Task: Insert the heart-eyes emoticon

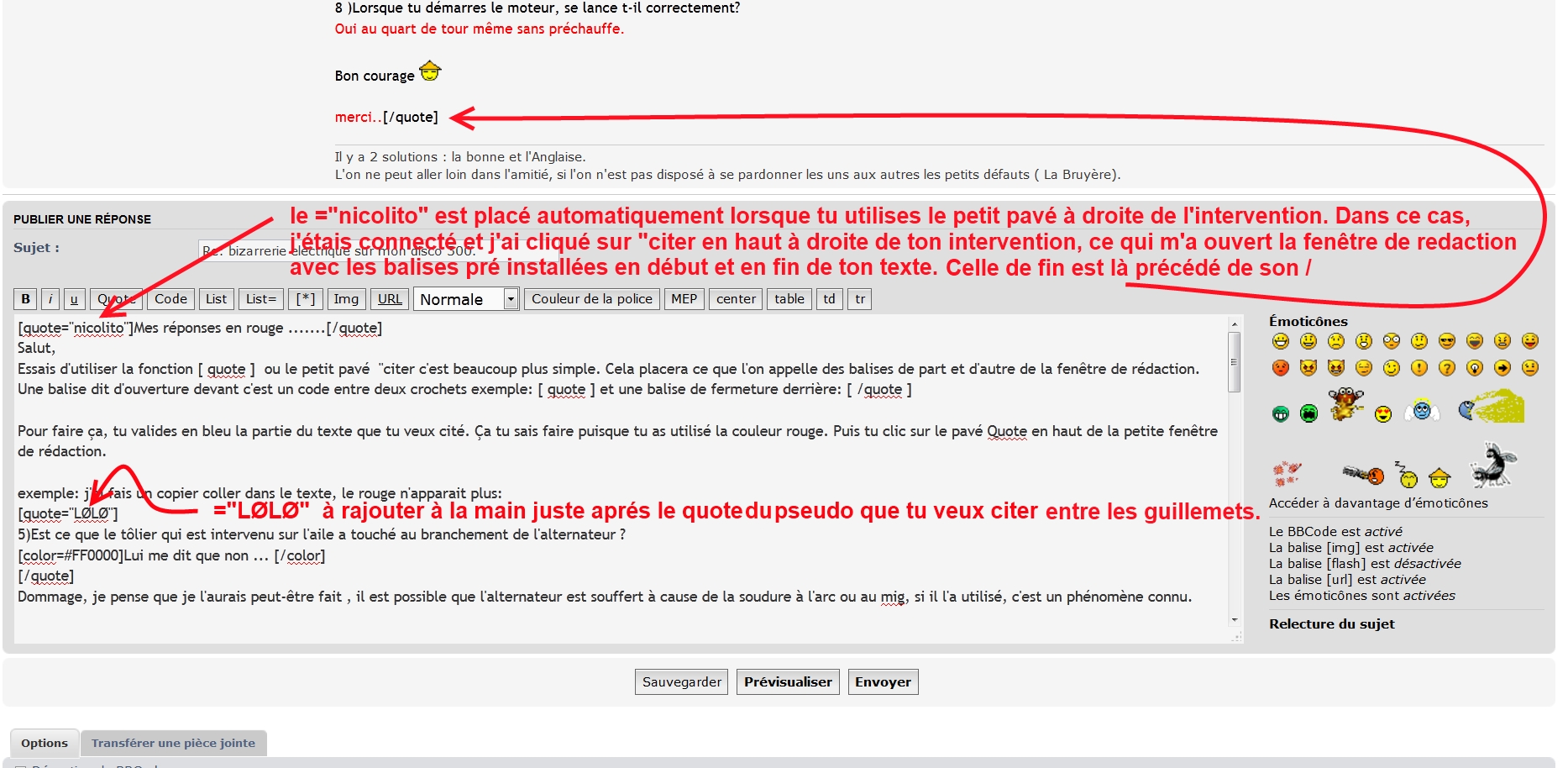Action: pos(1383,413)
